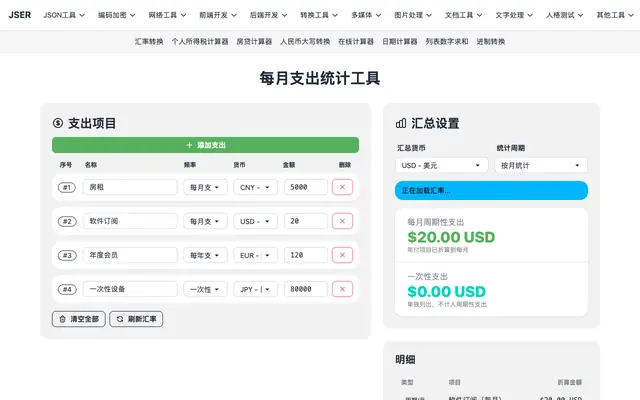Open the 网络工具 menu

pos(167,15)
